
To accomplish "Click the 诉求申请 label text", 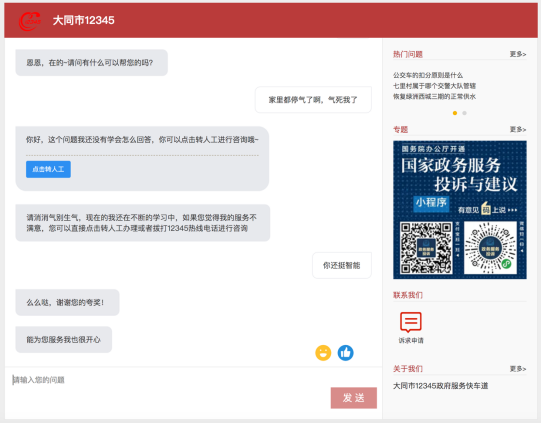I will click(x=411, y=341).
